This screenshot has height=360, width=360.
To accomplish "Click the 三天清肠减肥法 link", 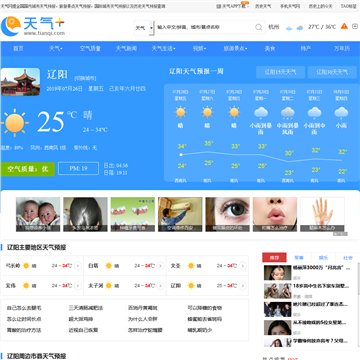I will click(86, 308).
